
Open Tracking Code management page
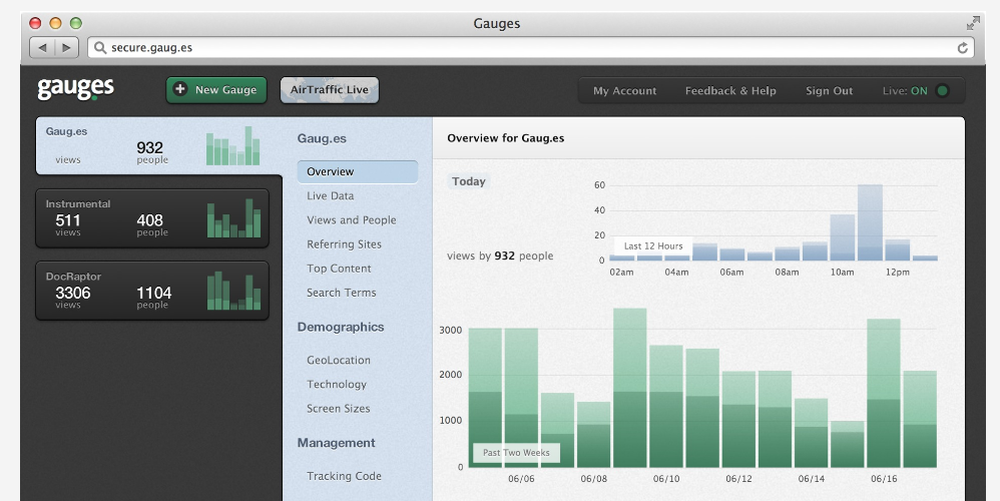click(x=344, y=476)
